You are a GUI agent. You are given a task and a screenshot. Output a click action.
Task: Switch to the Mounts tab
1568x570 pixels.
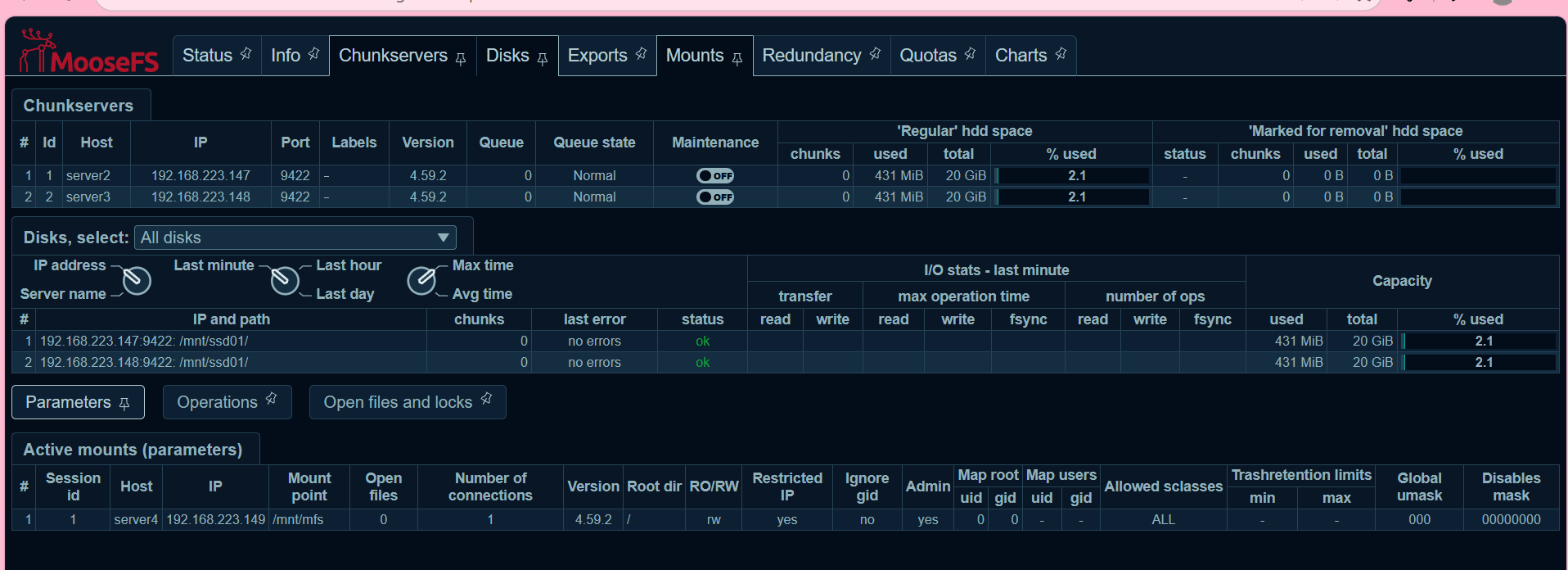[695, 56]
